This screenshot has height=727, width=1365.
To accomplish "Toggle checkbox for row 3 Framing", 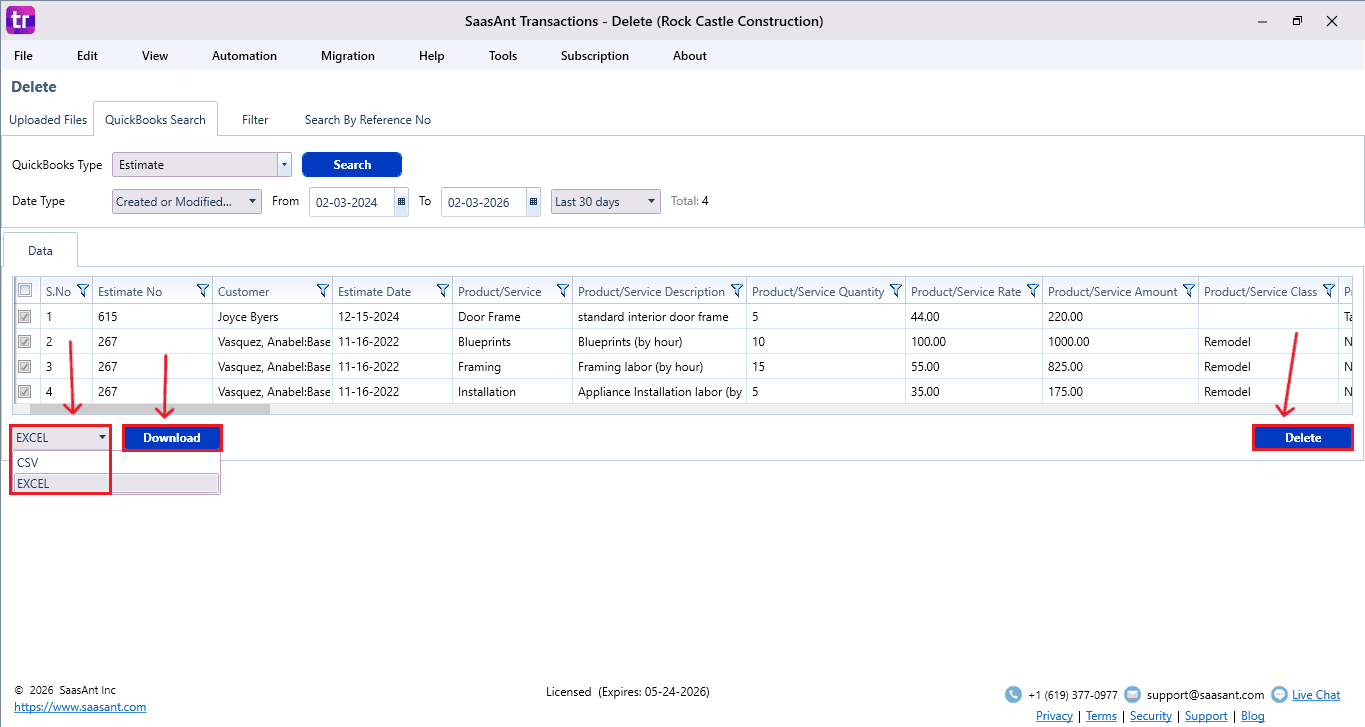I will click(x=25, y=367).
